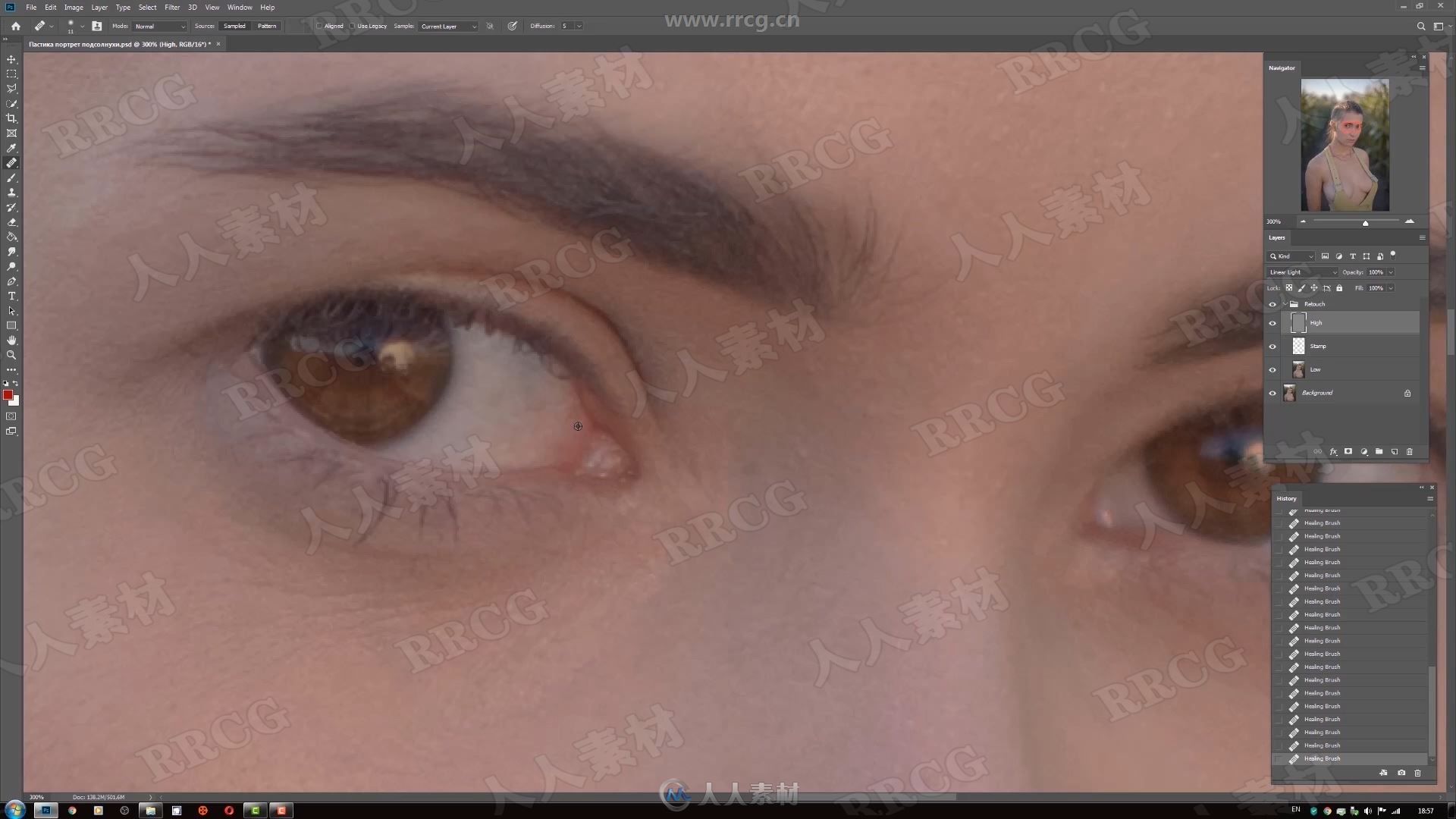The image size is (1456, 819).
Task: Select the Move tool
Action: [x=11, y=59]
